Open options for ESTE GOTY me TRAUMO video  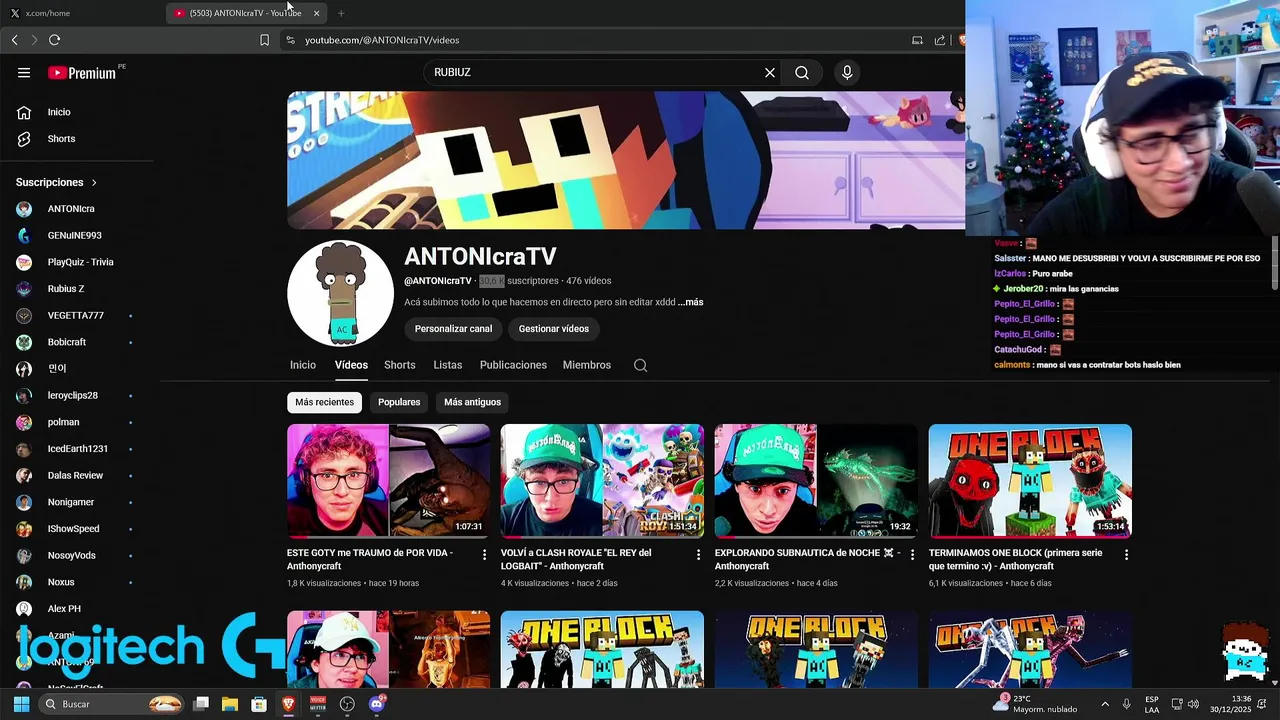click(x=485, y=554)
